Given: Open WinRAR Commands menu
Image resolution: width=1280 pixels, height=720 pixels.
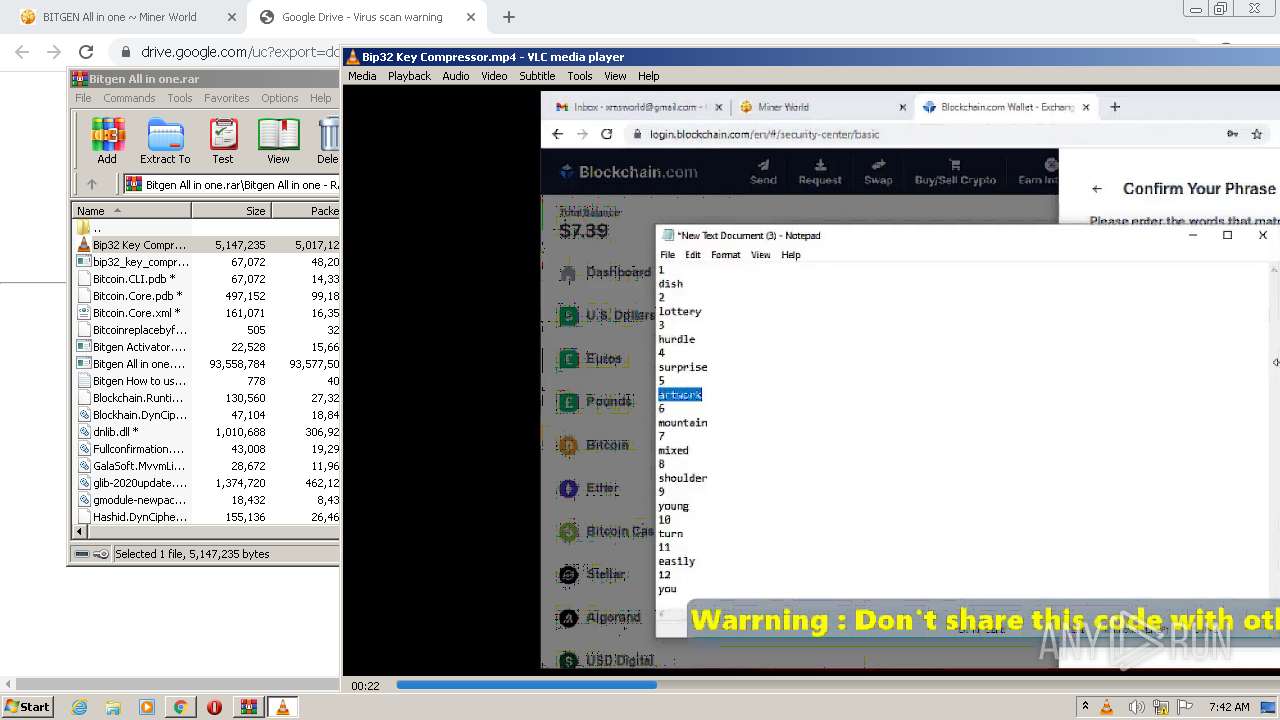Looking at the screenshot, I should pyautogui.click(x=129, y=98).
